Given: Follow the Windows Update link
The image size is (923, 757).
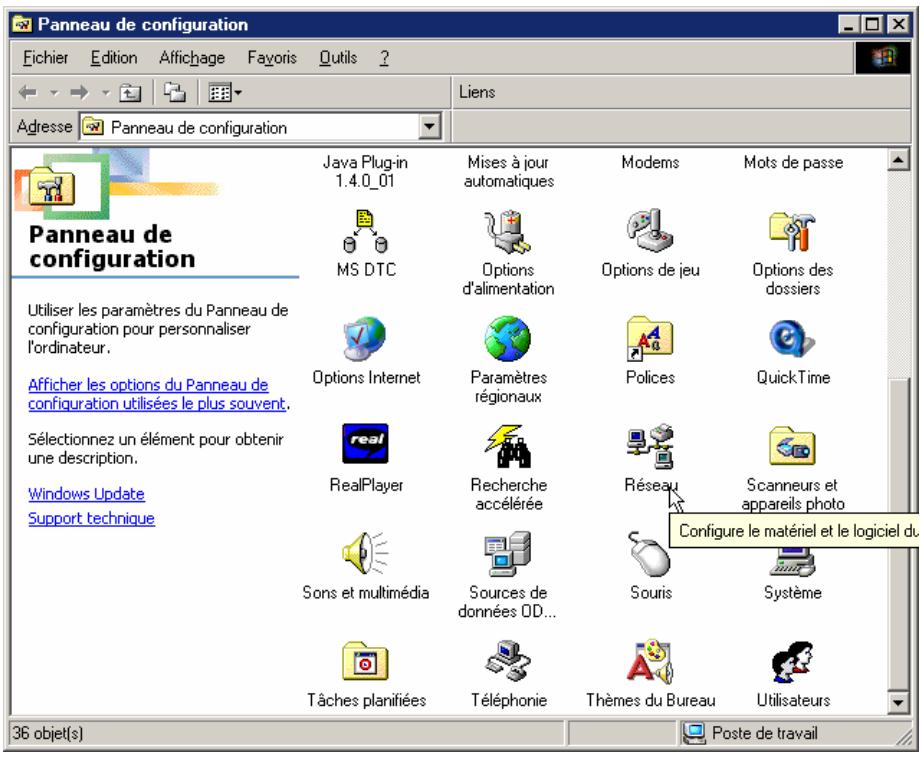Looking at the screenshot, I should coord(86,493).
